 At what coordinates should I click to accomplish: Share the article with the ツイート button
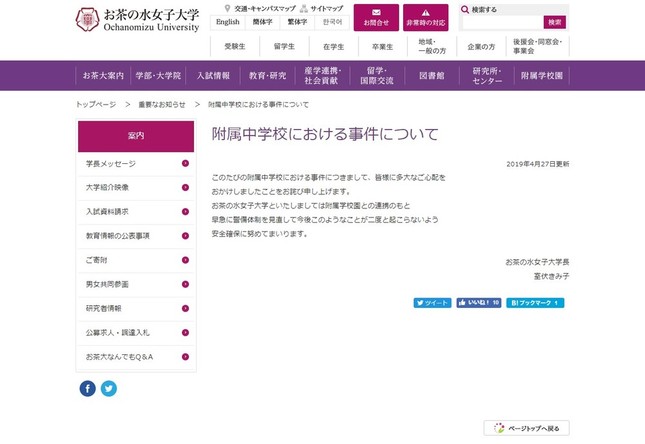point(433,301)
